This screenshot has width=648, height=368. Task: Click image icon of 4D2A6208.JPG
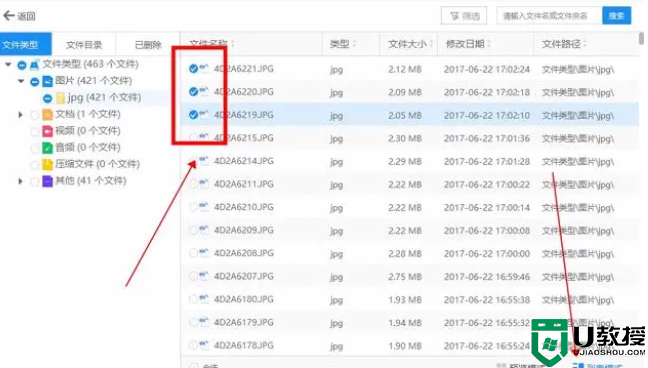pyautogui.click(x=204, y=253)
